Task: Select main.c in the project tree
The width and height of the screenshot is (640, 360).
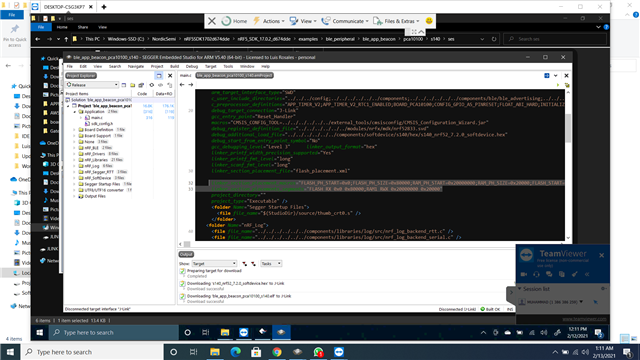Action: [97, 118]
